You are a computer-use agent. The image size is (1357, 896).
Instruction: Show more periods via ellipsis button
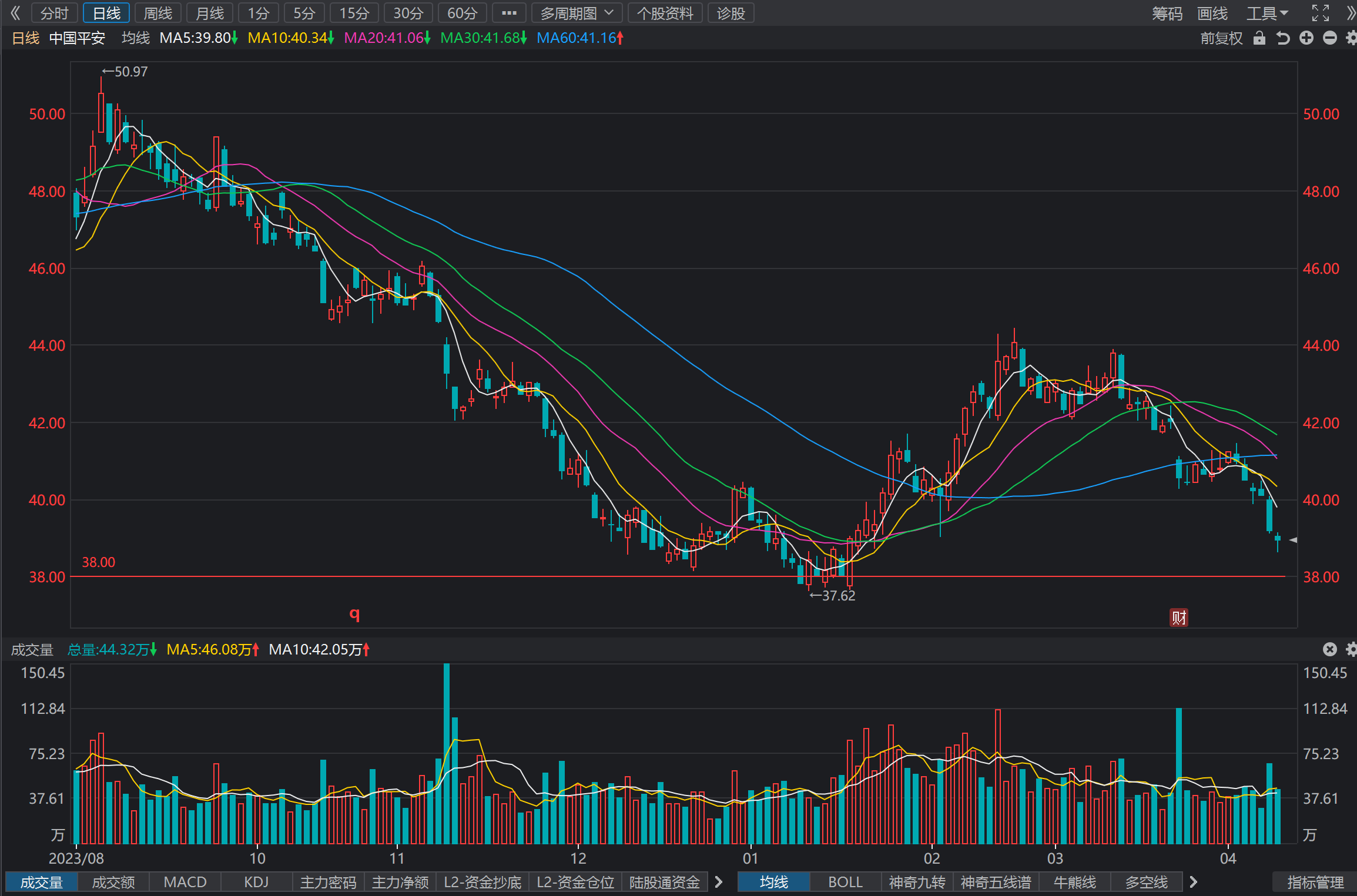point(509,13)
